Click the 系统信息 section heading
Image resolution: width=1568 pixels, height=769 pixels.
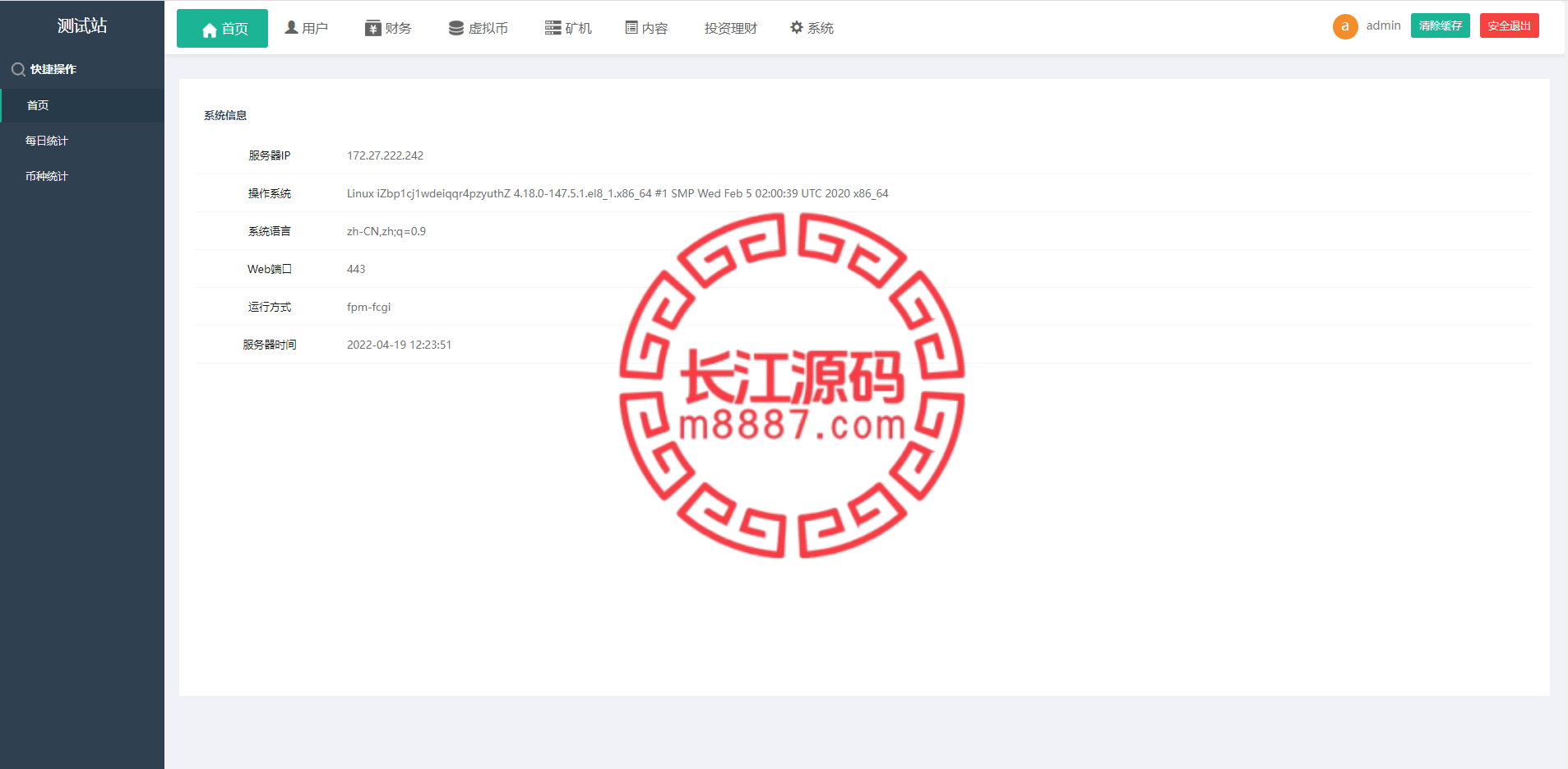225,115
